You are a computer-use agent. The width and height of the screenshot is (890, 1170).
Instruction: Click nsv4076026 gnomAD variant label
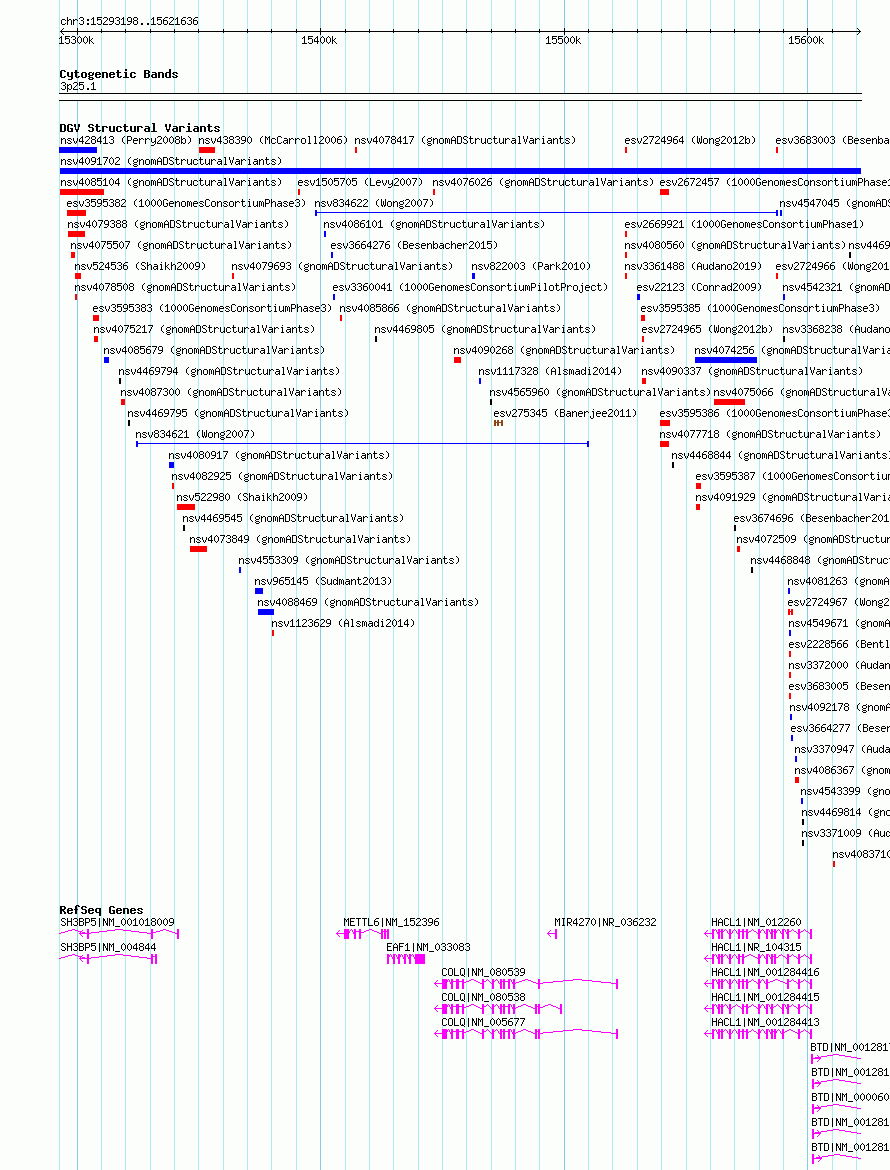[x=543, y=182]
